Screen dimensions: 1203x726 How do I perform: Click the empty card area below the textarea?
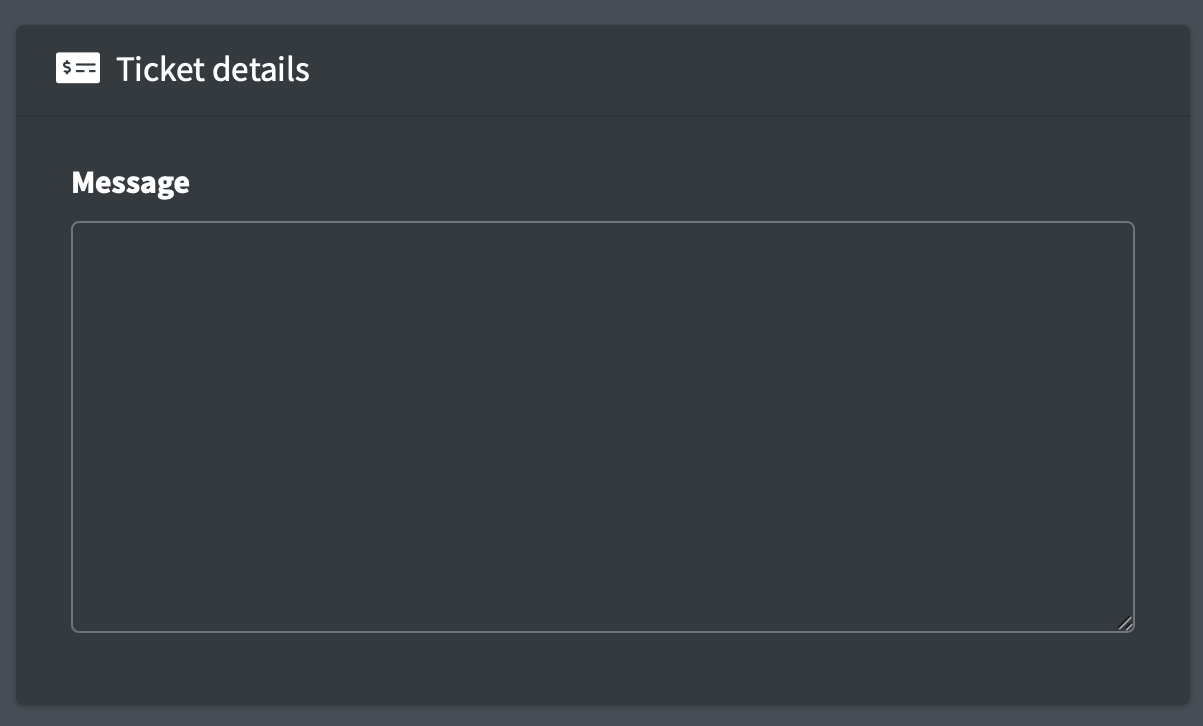(602, 668)
